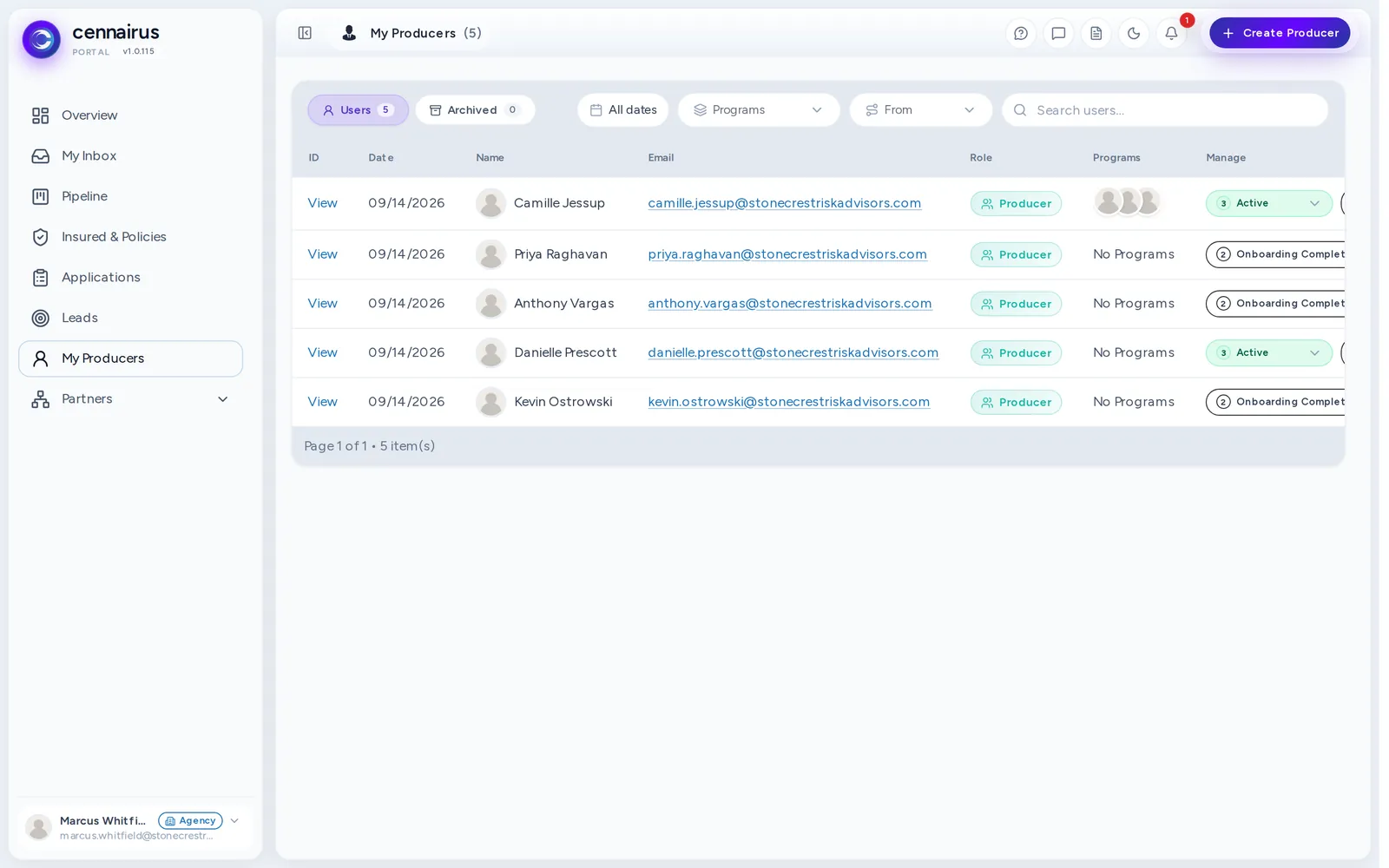Viewport: 1389px width, 868px height.
Task: Open the Leads section
Action: (130, 318)
